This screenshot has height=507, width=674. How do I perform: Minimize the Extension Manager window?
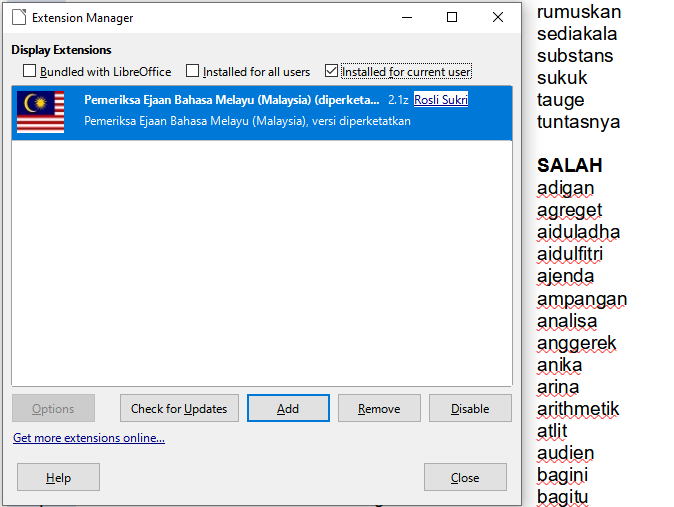tap(407, 17)
